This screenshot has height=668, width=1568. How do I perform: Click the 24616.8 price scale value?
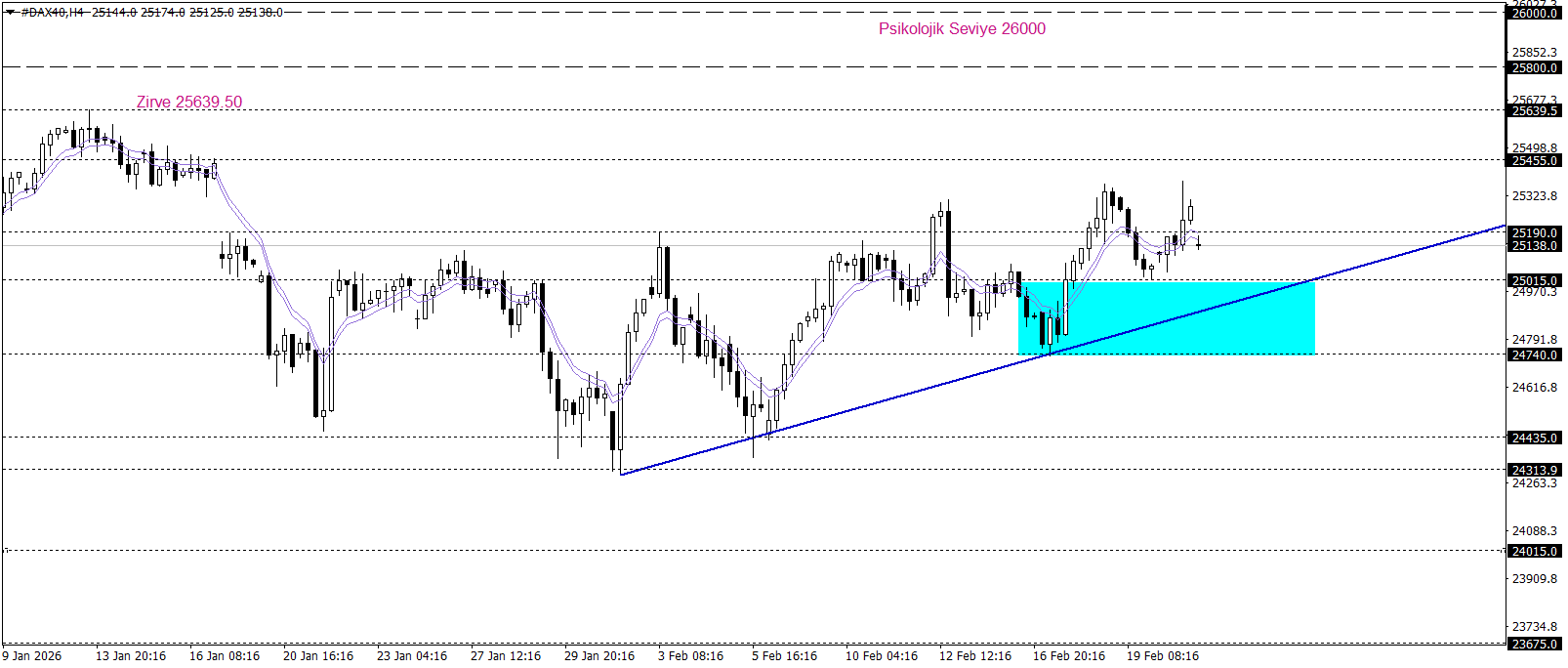point(1534,388)
